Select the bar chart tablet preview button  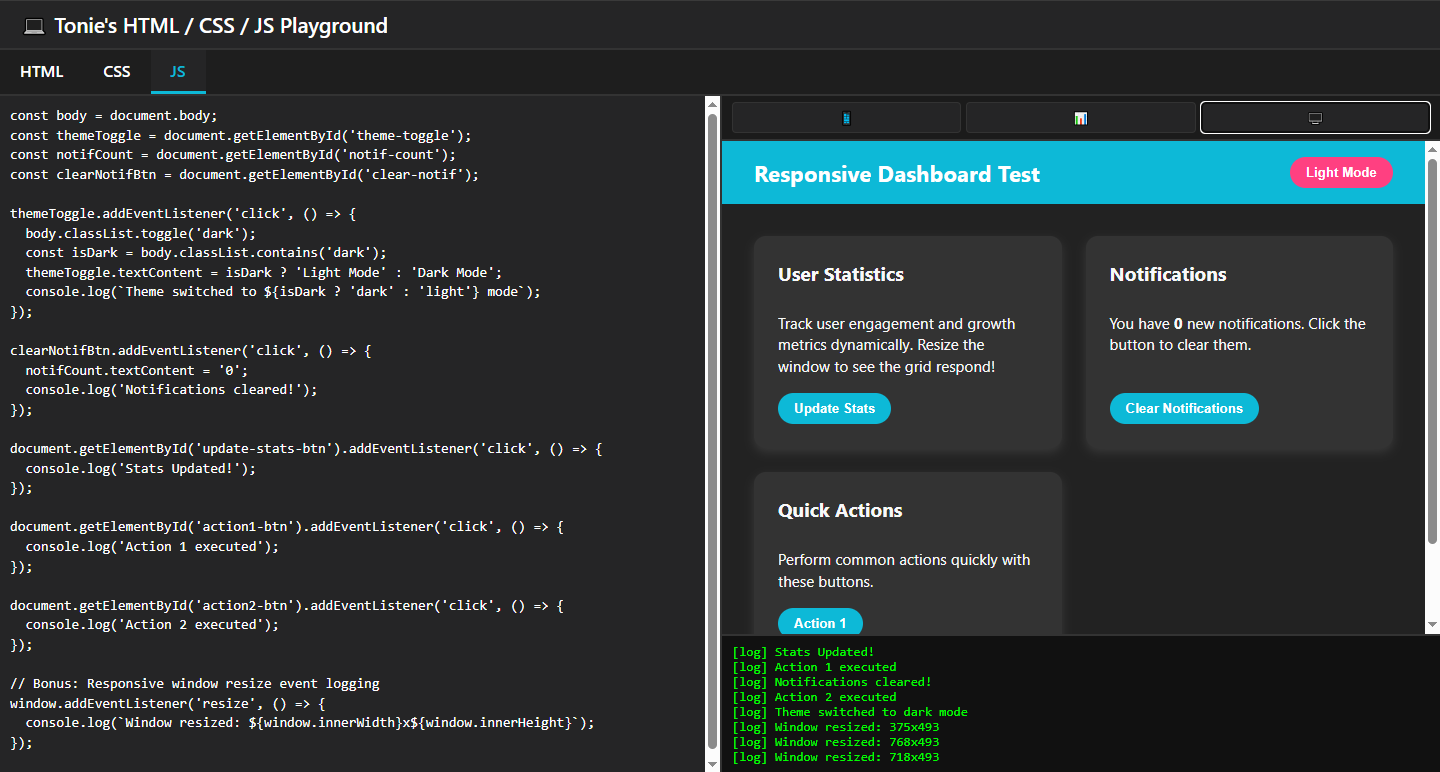(x=1080, y=118)
